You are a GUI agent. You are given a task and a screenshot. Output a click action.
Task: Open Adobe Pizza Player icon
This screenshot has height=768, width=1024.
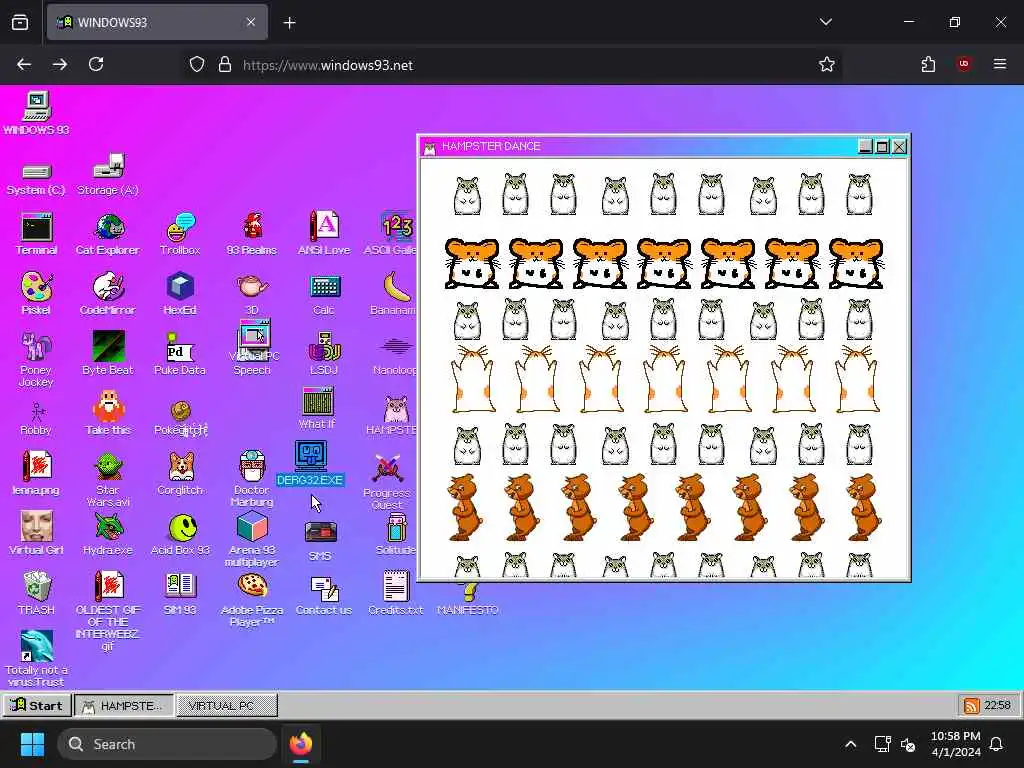click(251, 600)
